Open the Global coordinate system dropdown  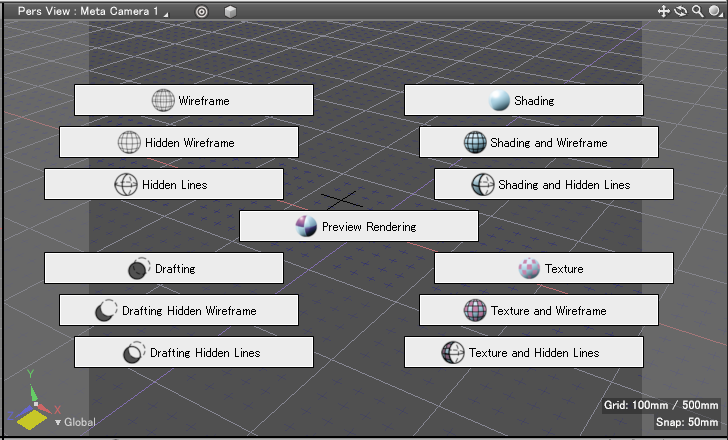[x=75, y=422]
